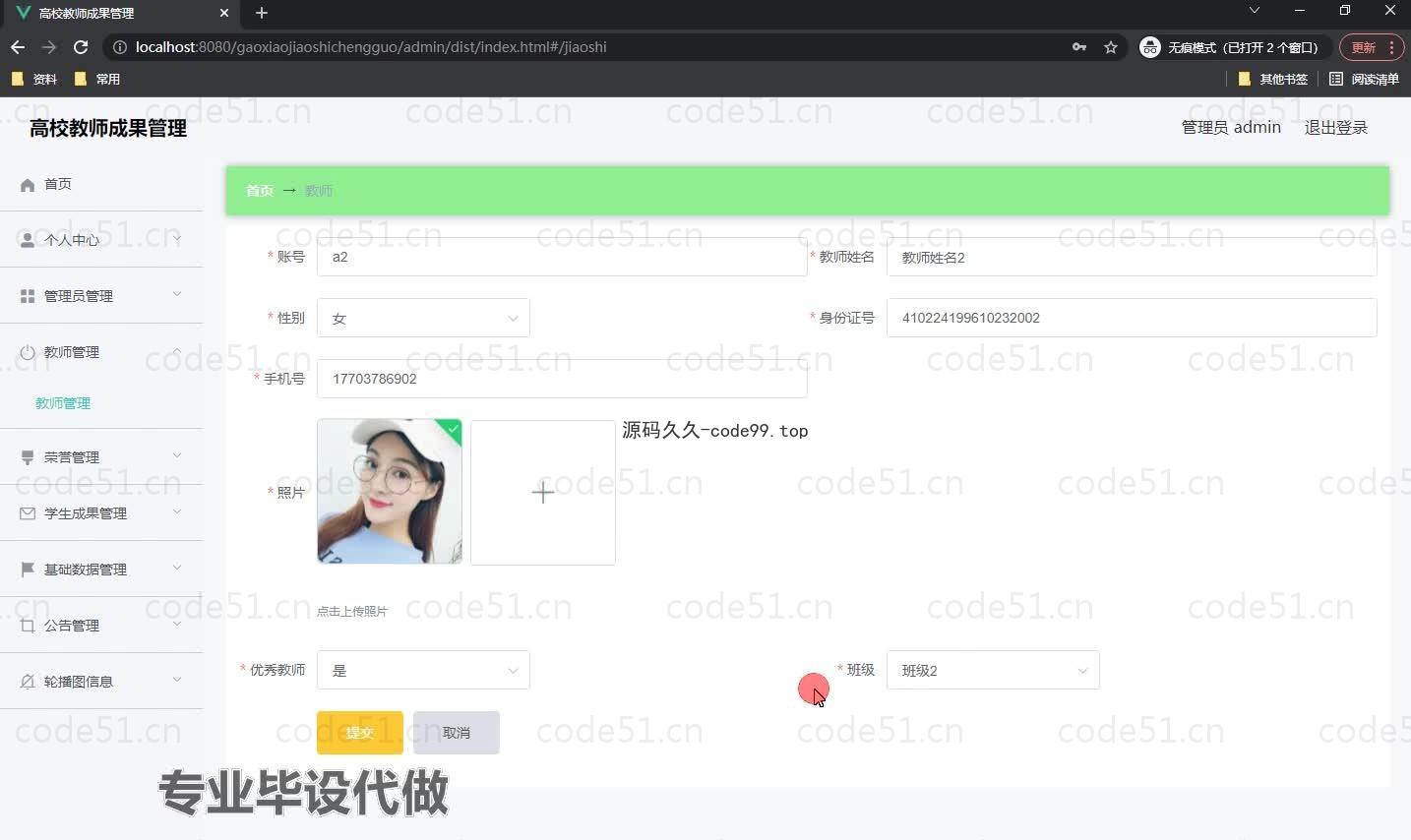Open 其他书签 folder
Viewport: 1411px width, 840px height.
(1273, 79)
